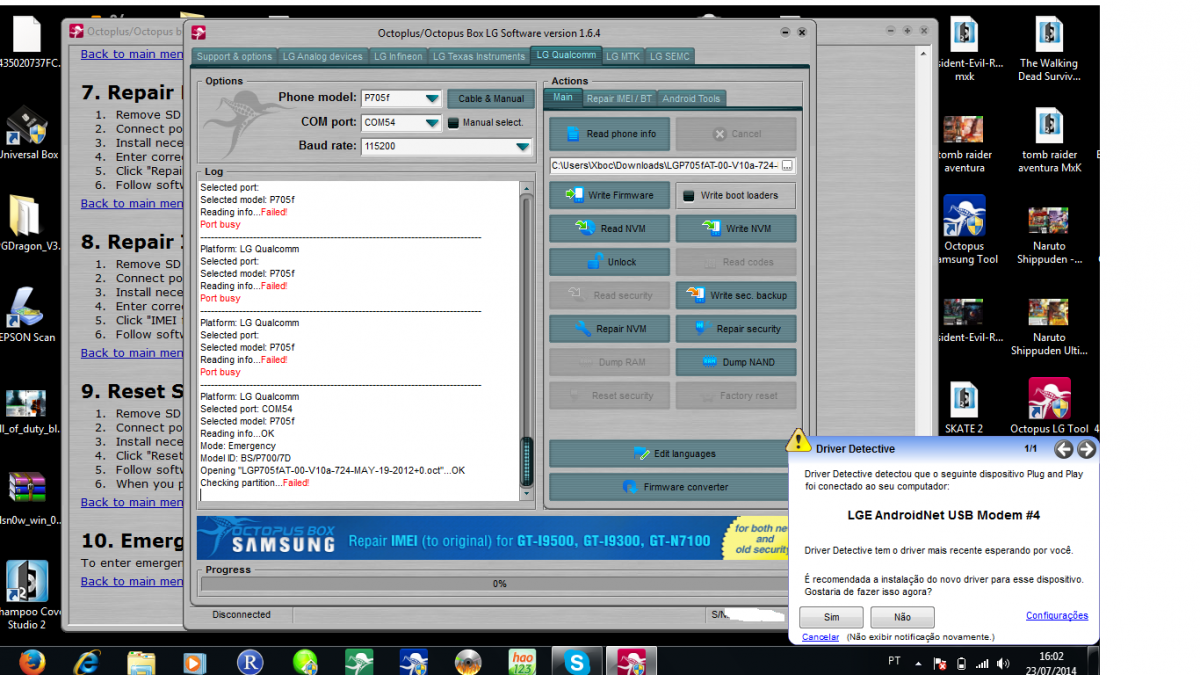Click the Progress bar at 0%

498,584
